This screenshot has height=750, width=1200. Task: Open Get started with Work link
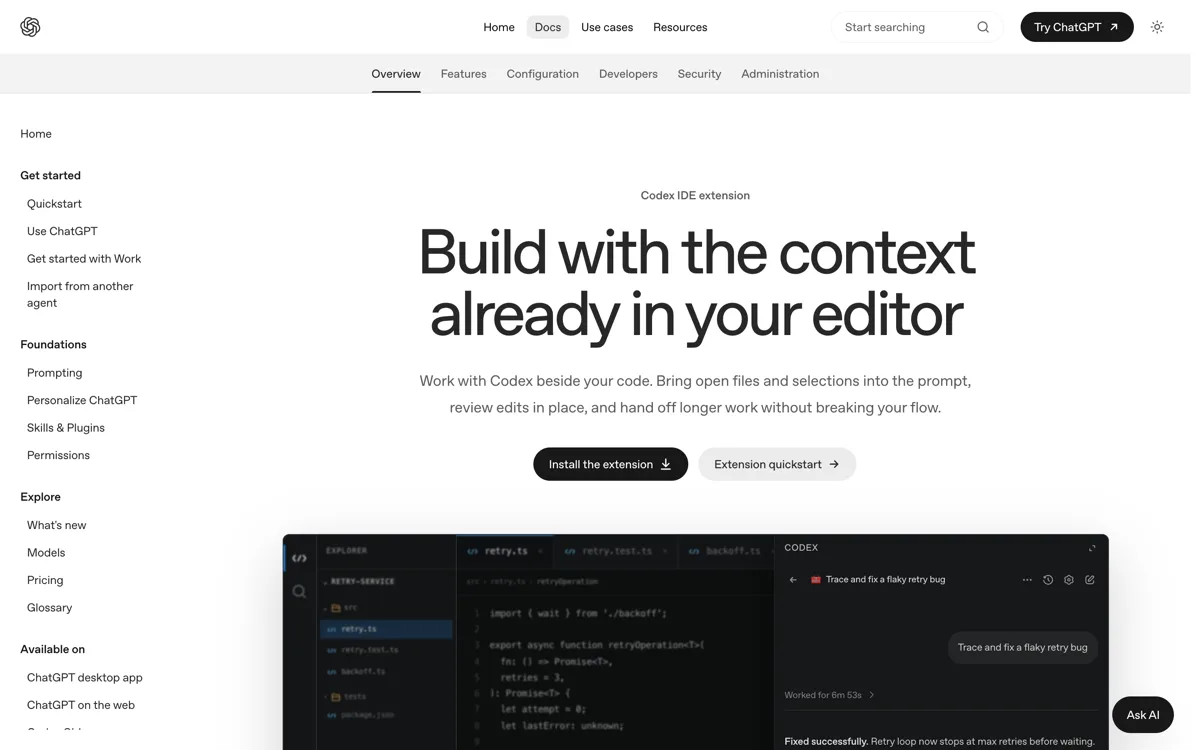[x=84, y=259]
